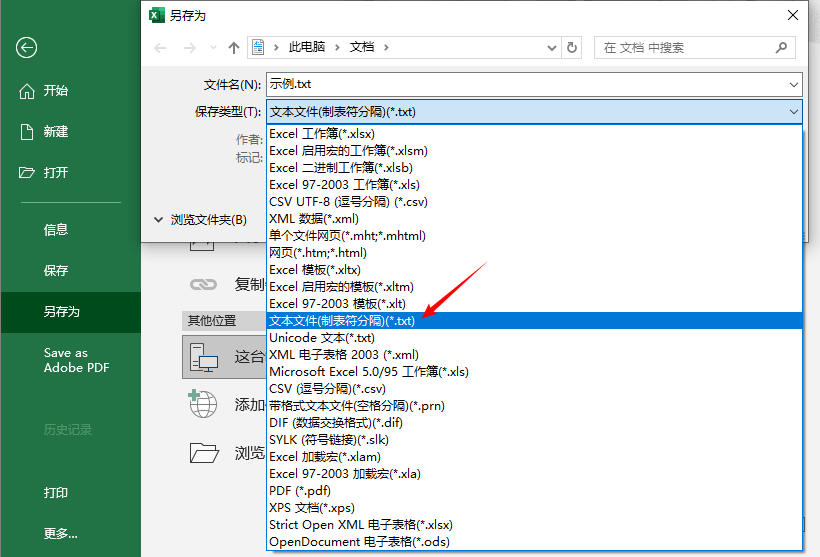
Task: Select XML 数据(*.xml) type
Action: 534,219
